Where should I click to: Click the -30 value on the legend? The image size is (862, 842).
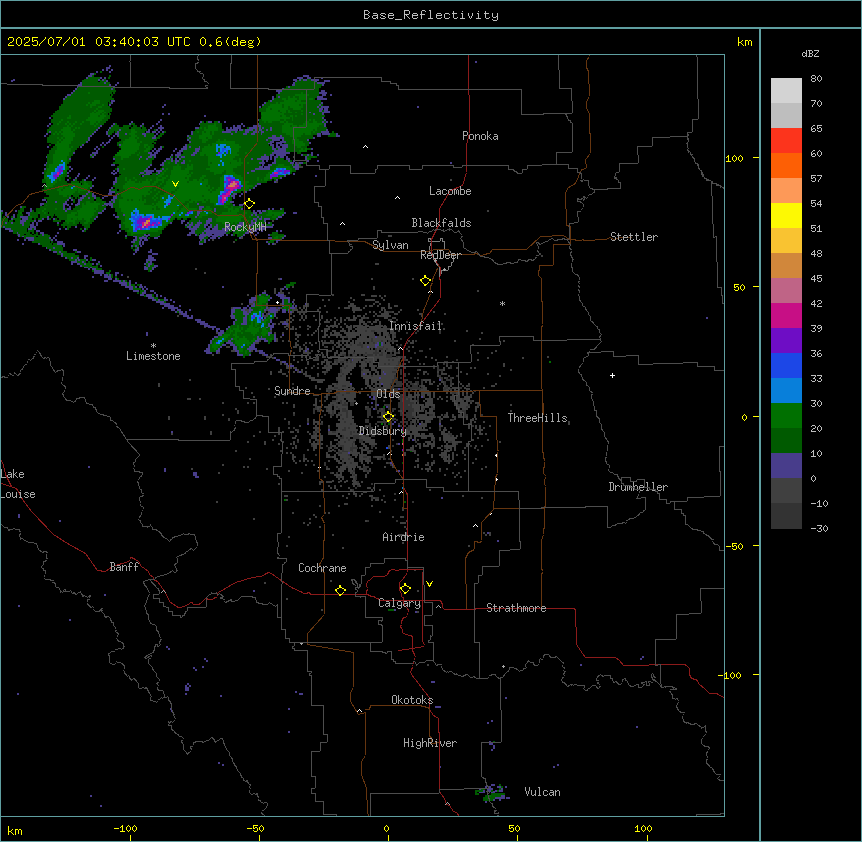pyautogui.click(x=819, y=529)
